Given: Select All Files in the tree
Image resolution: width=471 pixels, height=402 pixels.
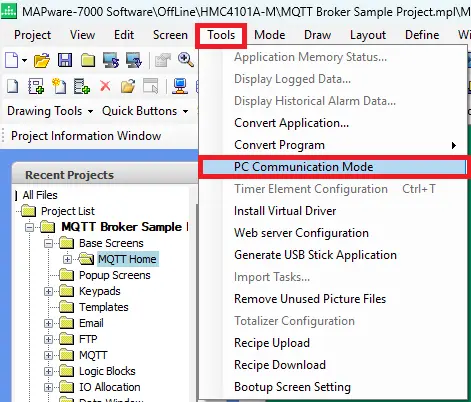Looking at the screenshot, I should click(40, 195).
